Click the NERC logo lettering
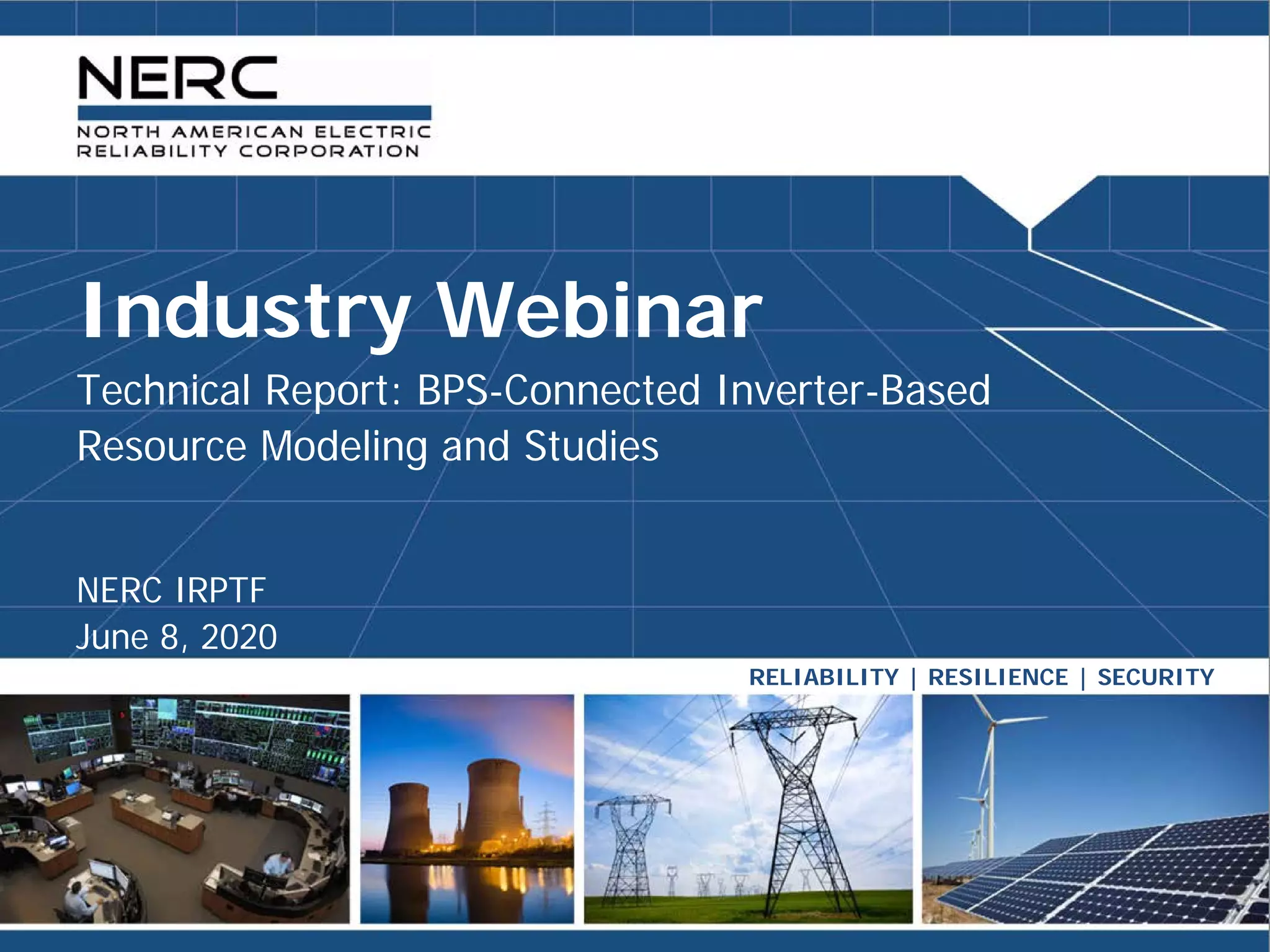1270x952 pixels. (177, 77)
